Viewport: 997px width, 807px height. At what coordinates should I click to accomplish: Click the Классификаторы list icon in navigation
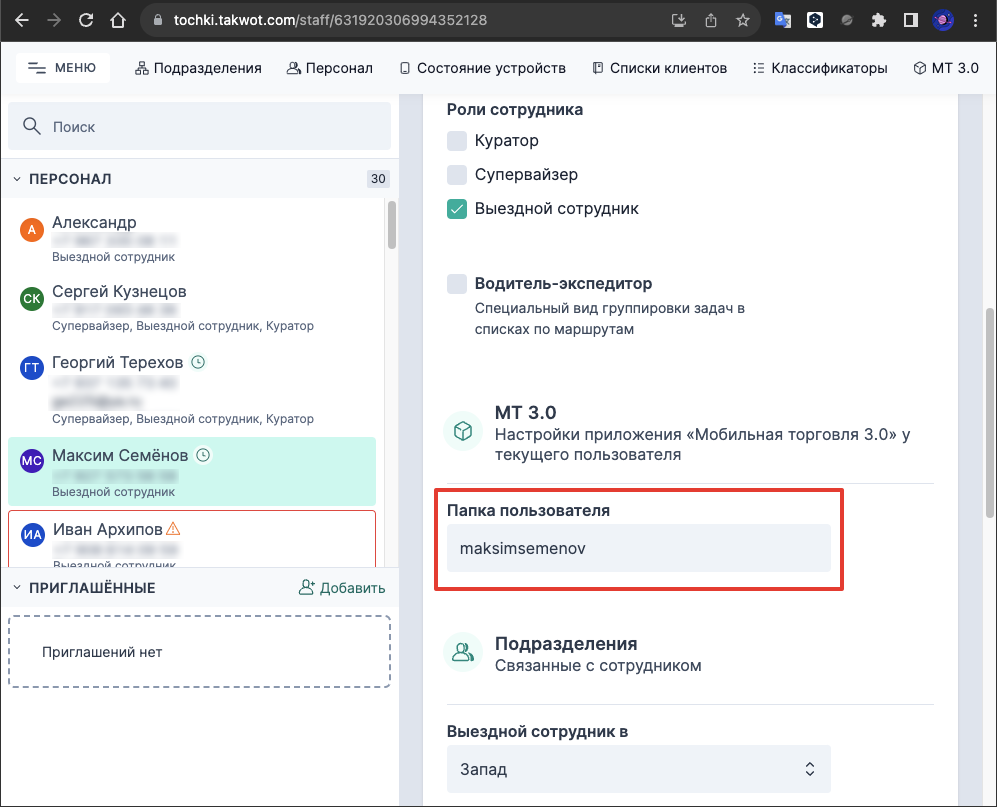[x=760, y=68]
